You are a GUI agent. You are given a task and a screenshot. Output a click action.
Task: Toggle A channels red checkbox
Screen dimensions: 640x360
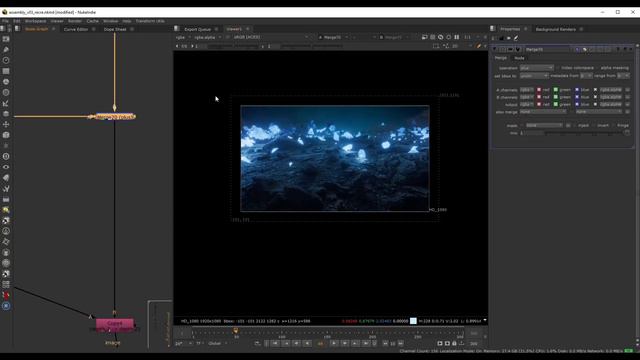[539, 90]
